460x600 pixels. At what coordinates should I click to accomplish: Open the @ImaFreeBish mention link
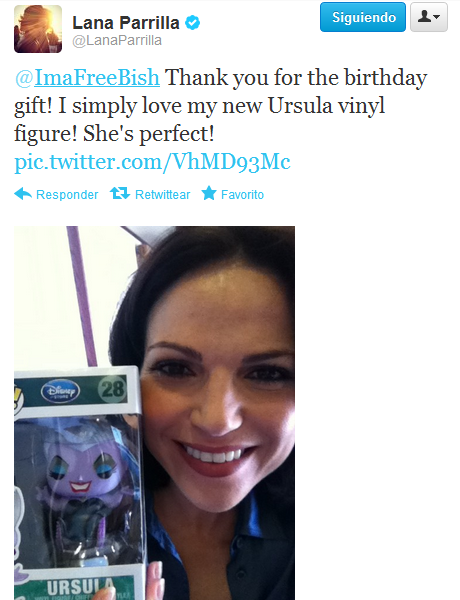[x=87, y=77]
